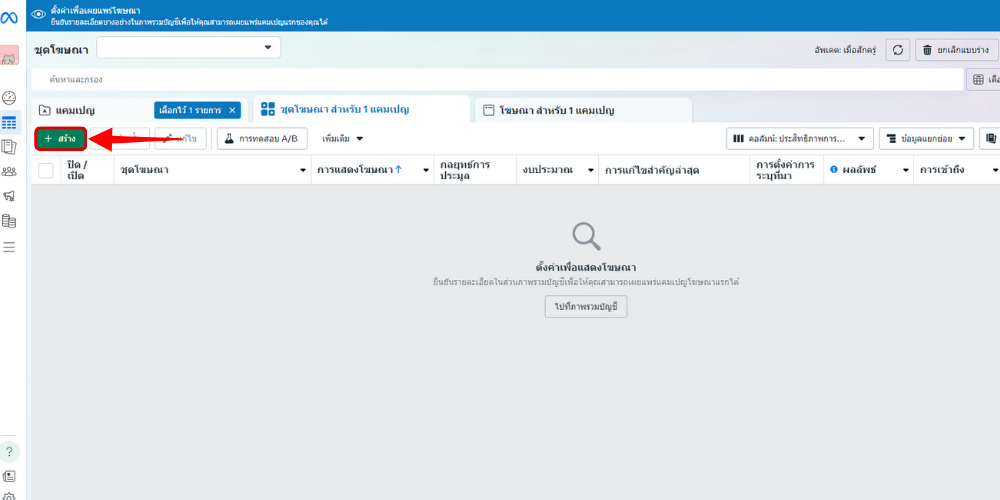Click the account profile avatar in sidebar
The width and height of the screenshot is (1000, 500).
[x=9, y=57]
